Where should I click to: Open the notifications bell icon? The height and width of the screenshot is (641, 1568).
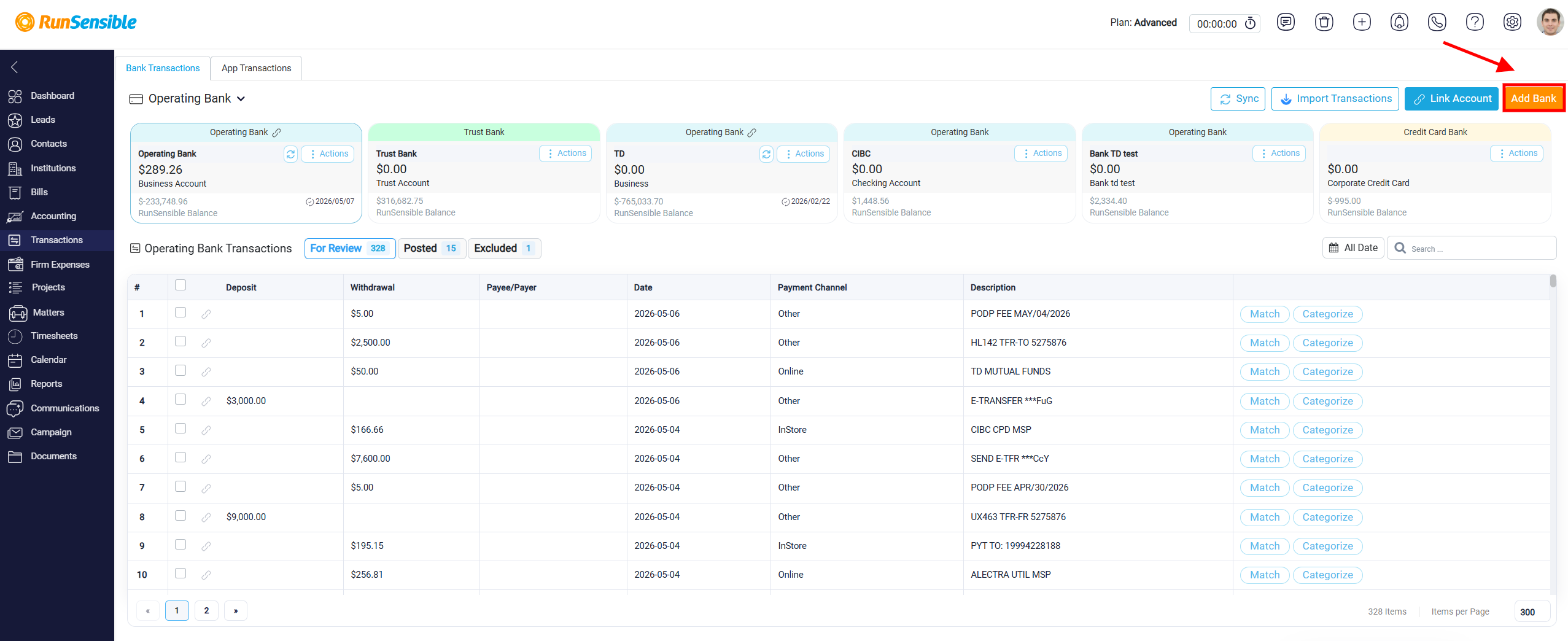coord(1399,23)
